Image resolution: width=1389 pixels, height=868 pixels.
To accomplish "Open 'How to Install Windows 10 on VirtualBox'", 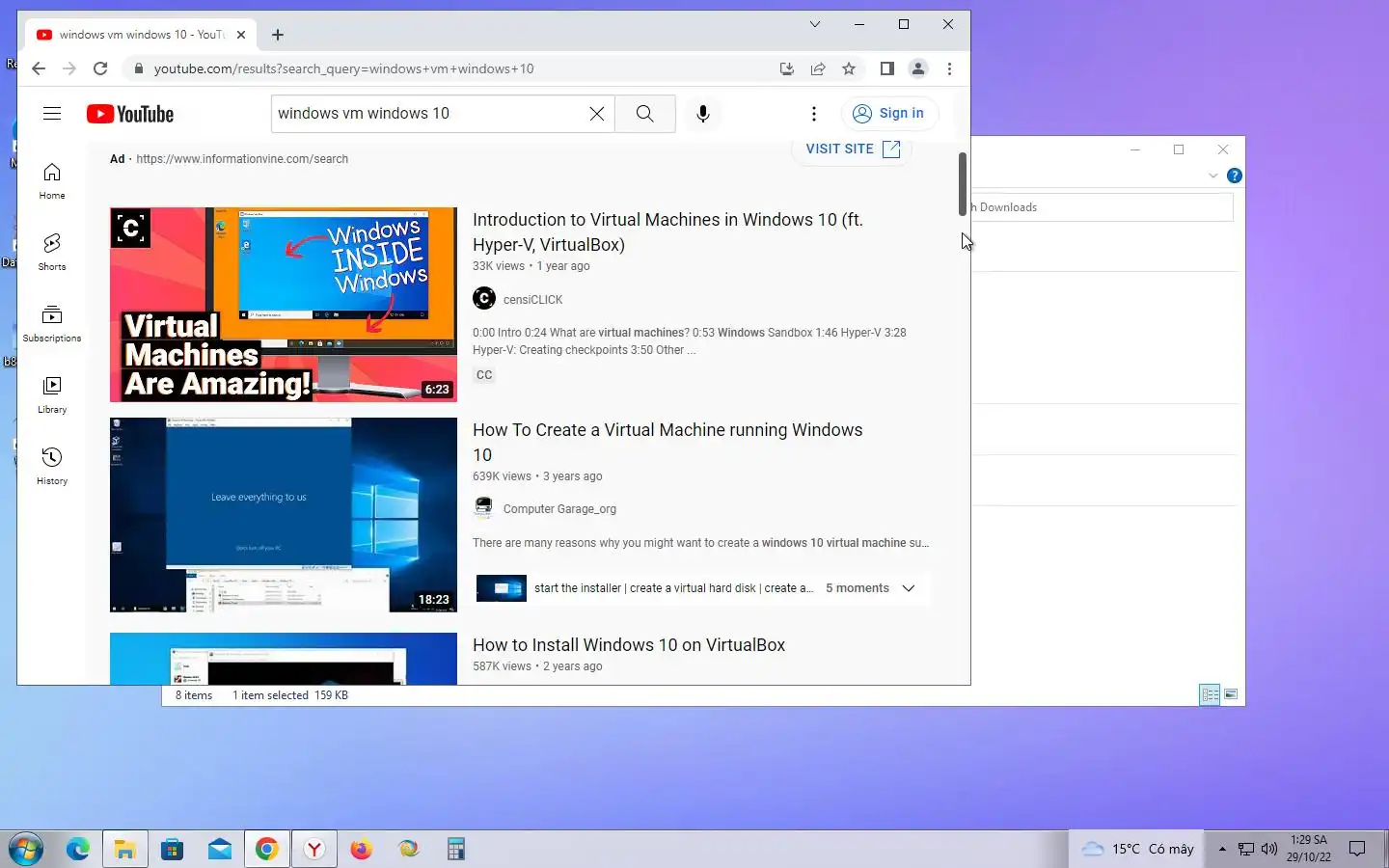I will click(629, 645).
